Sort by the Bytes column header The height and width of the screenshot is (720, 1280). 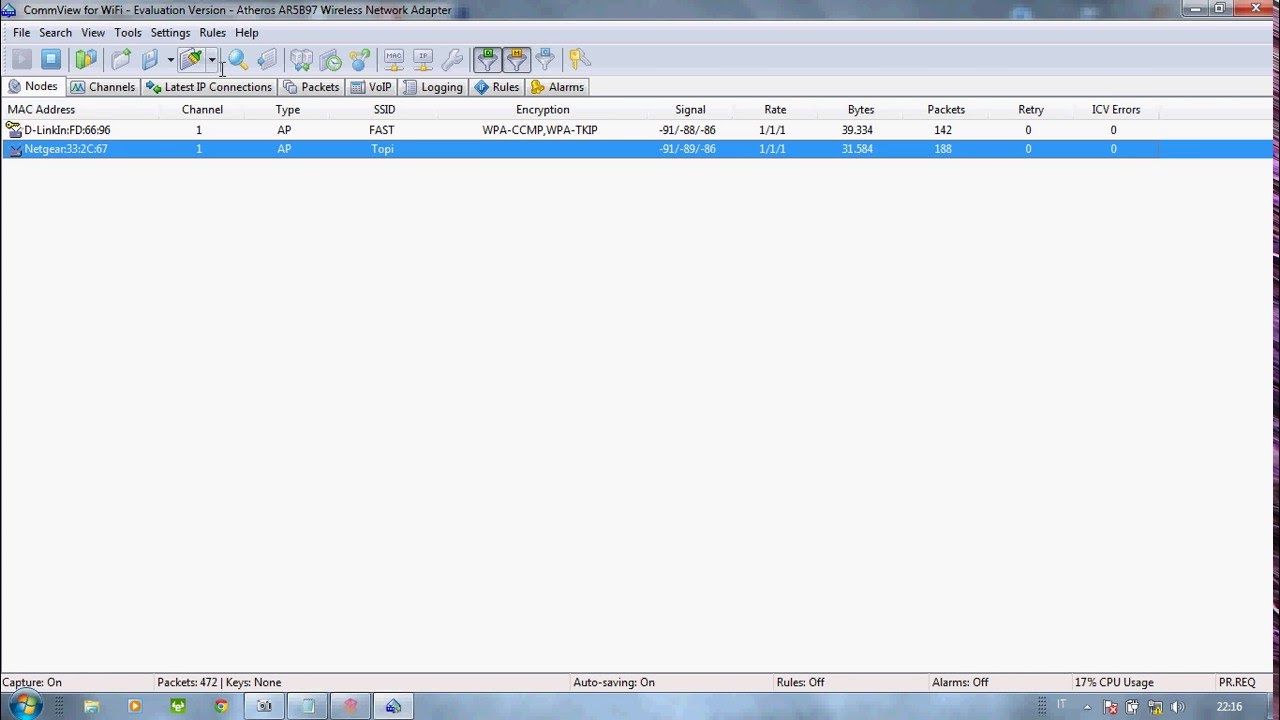[860, 110]
